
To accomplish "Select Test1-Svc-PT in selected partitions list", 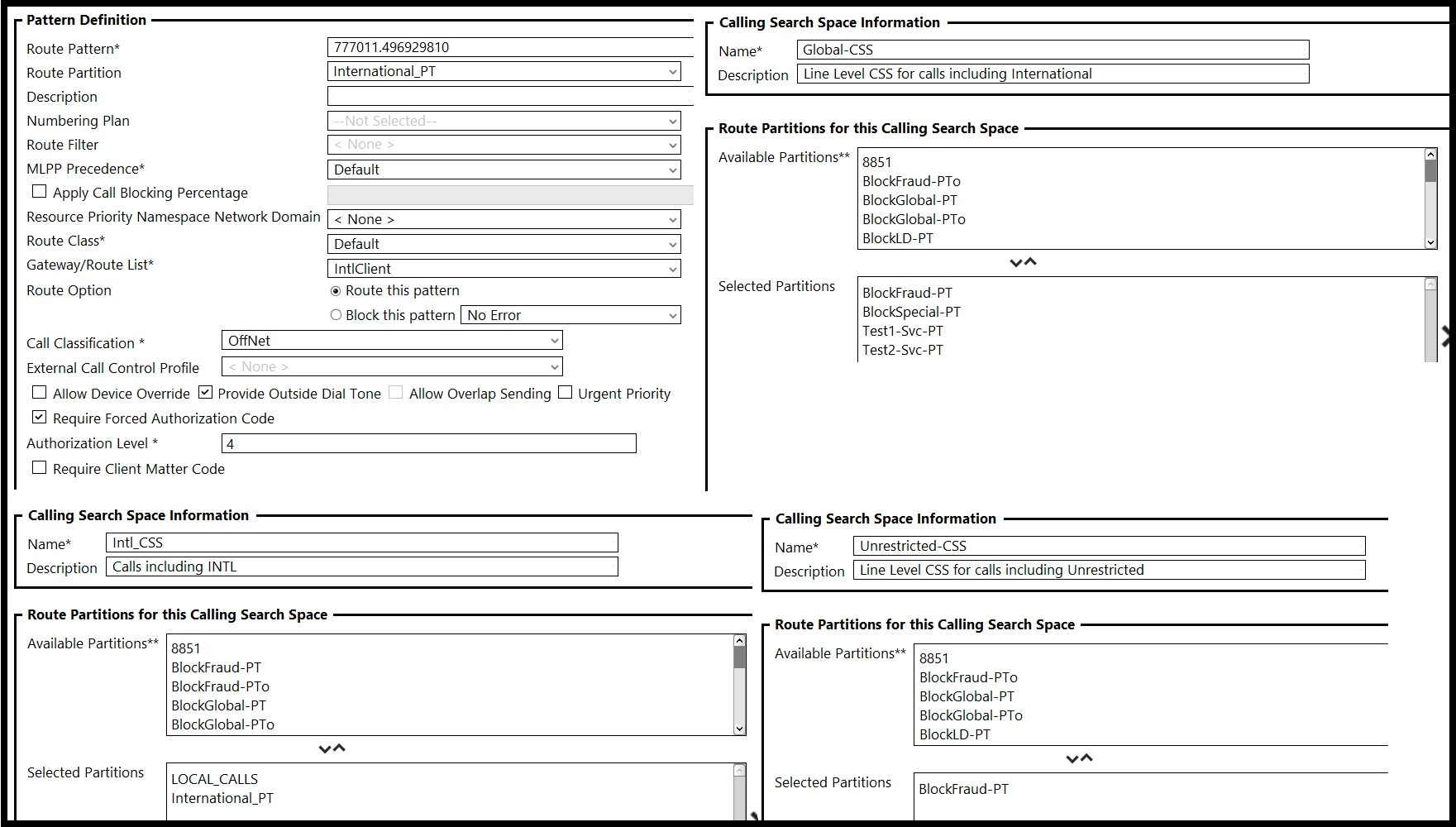I will (903, 331).
